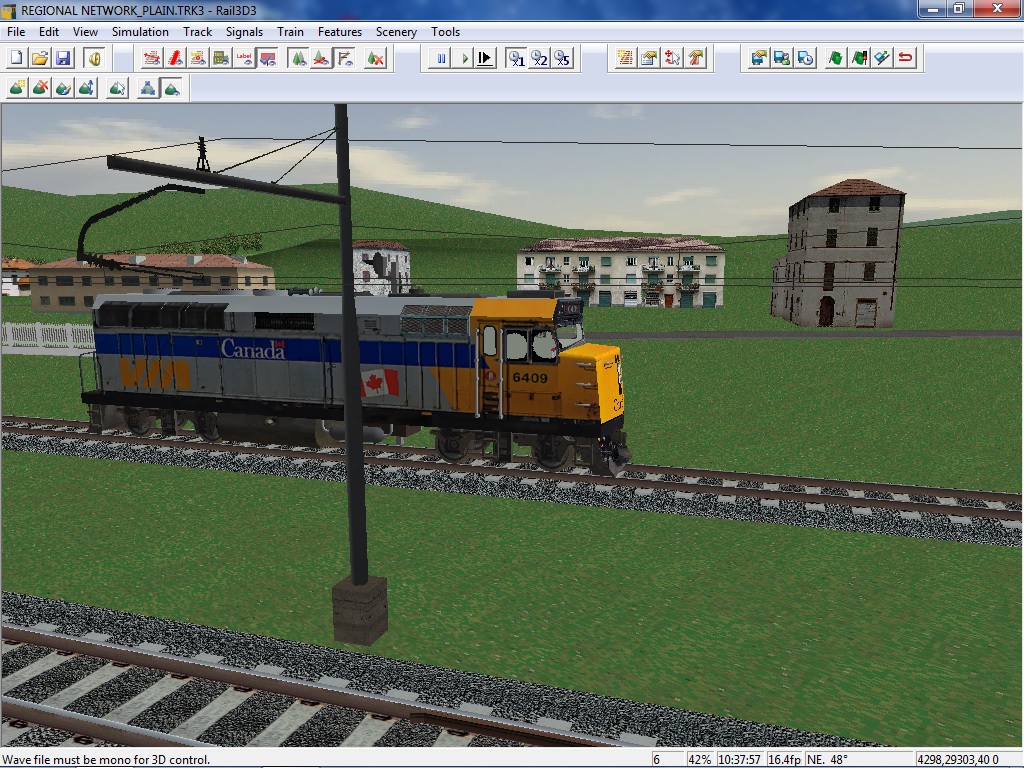Save the layout with floppy disk icon

(x=63, y=58)
